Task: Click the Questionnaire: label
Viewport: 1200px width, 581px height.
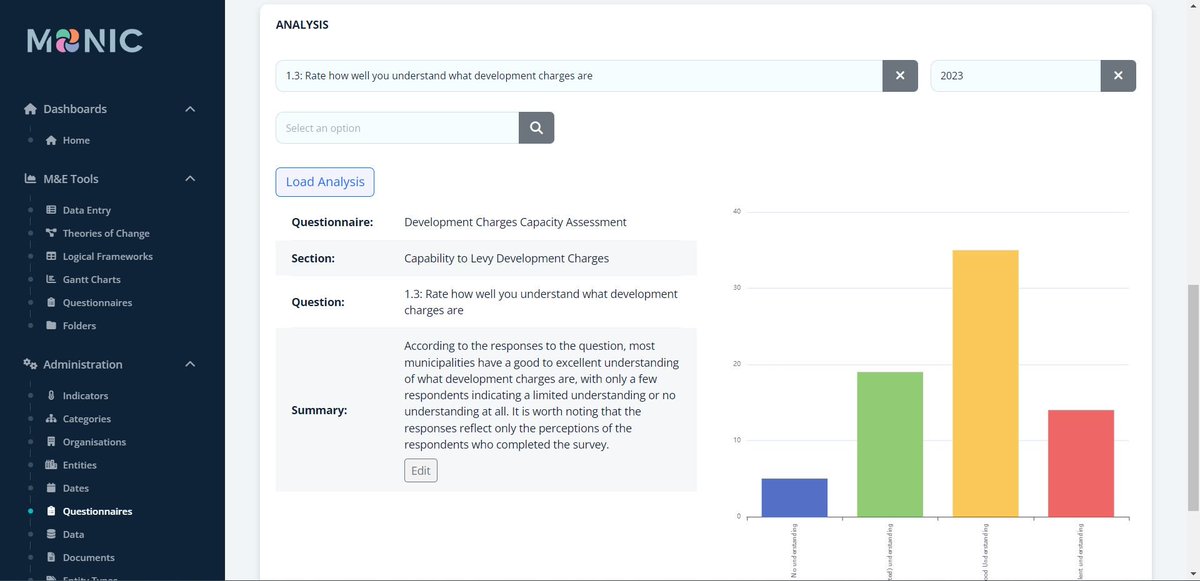Action: (332, 222)
